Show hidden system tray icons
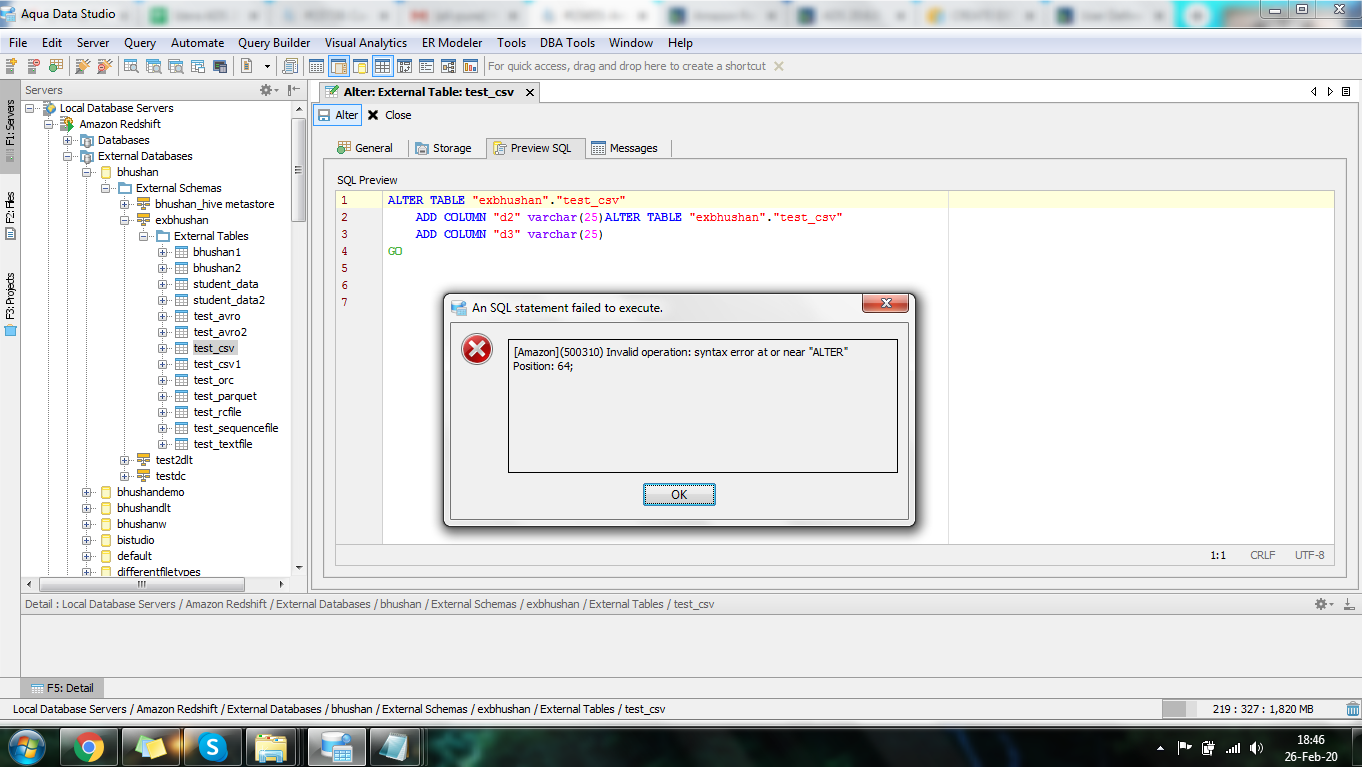Screen dimensions: 1362x769 click(x=1160, y=748)
